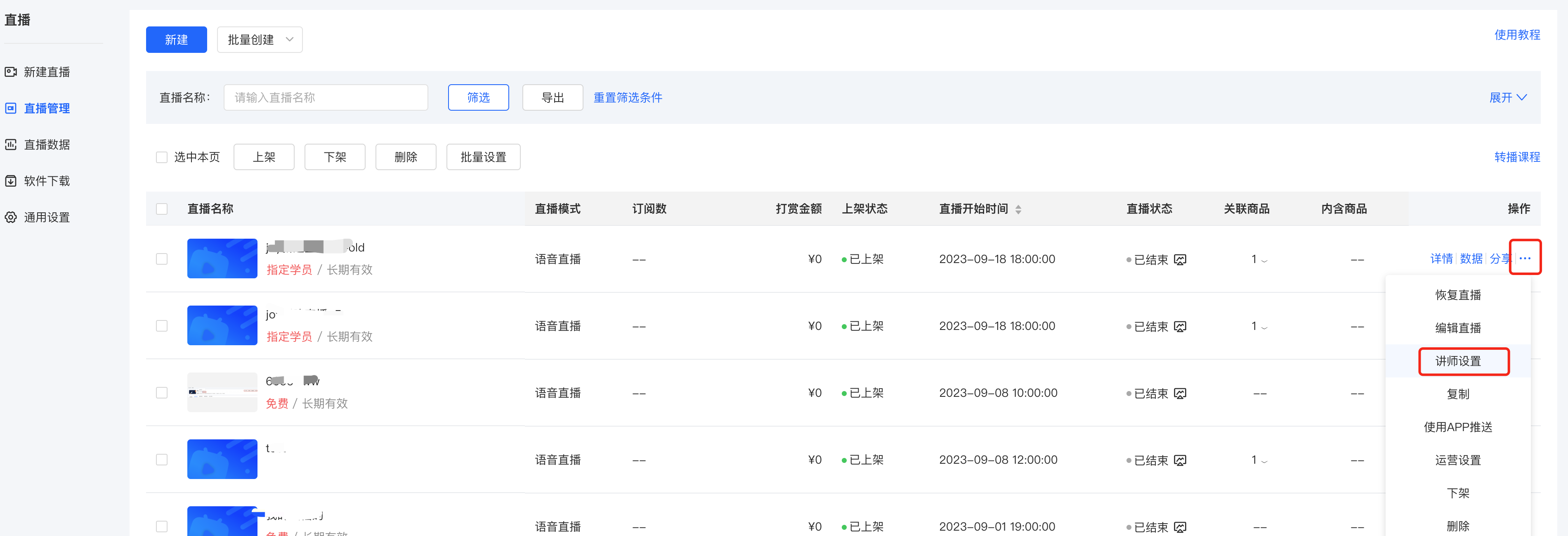This screenshot has height=536, width=1568.
Task: Click the batch 下架 button above the table
Action: coord(335,157)
